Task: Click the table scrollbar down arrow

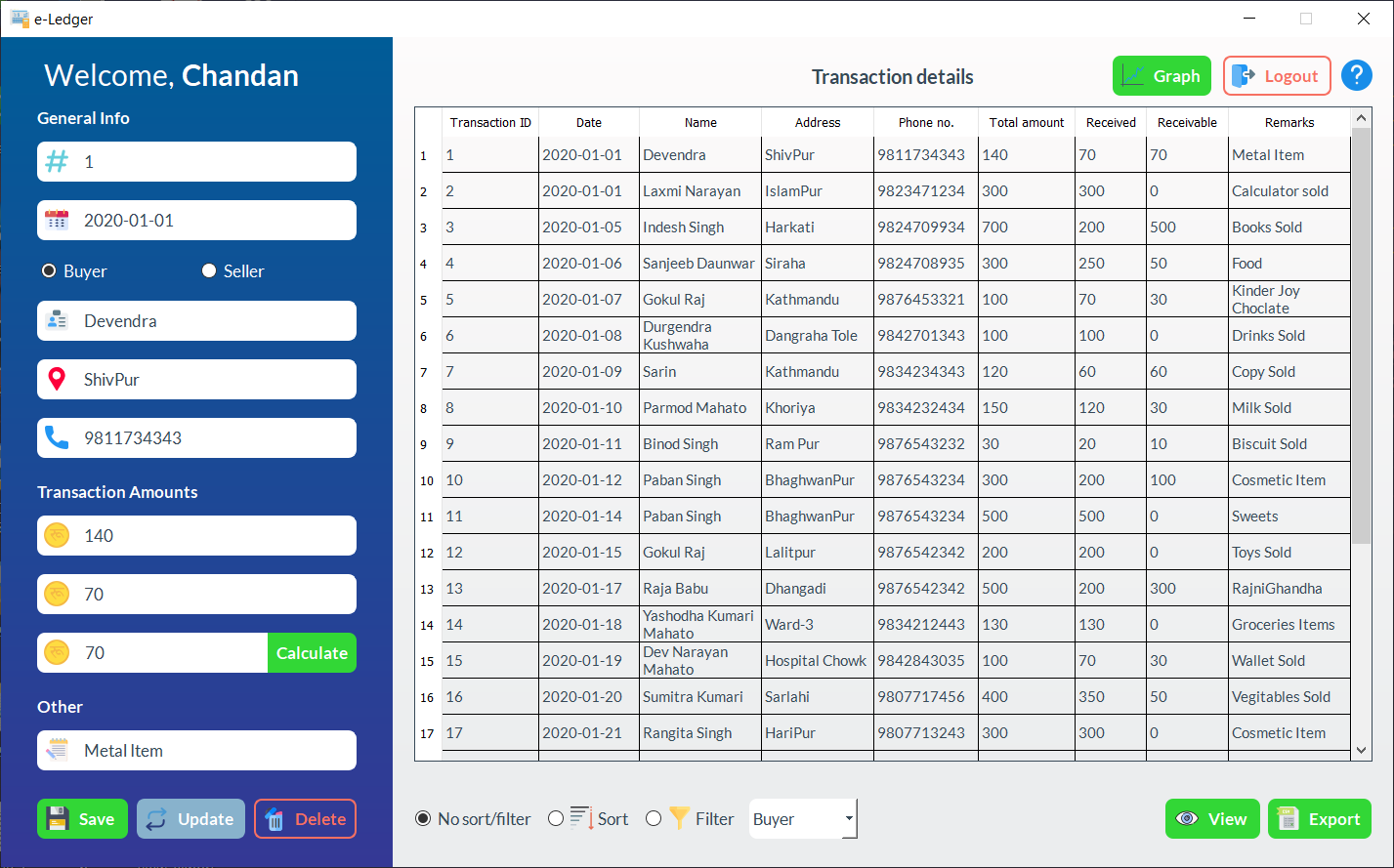Action: click(x=1362, y=750)
